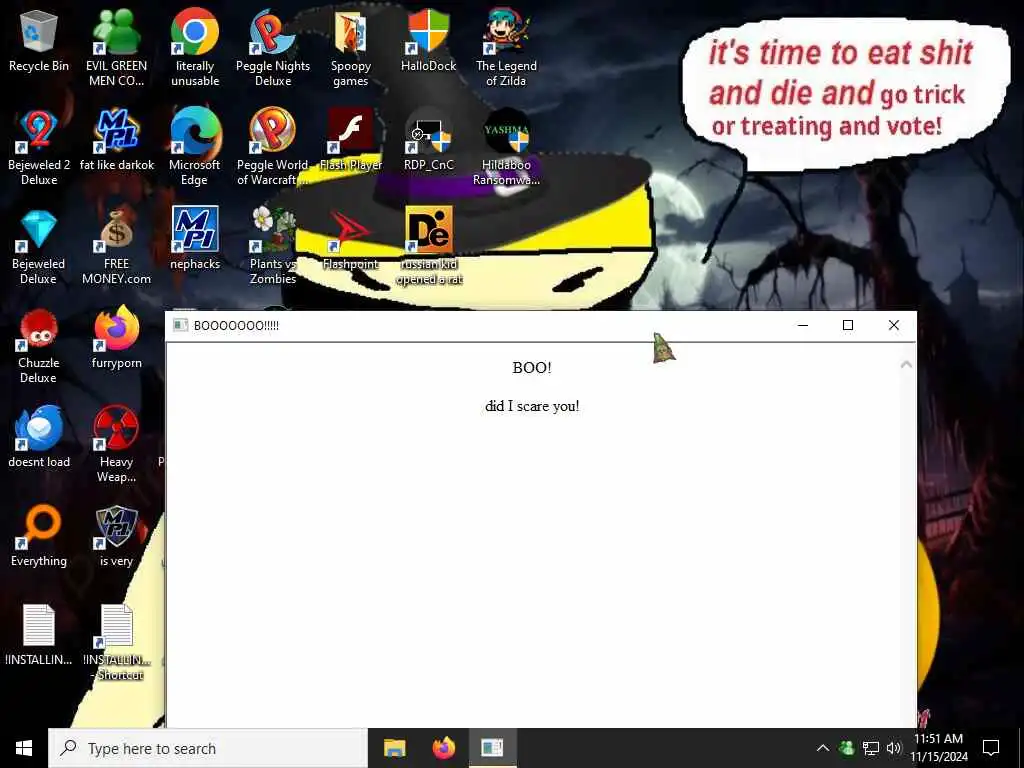Launch Plants vs Zombies
Image resolution: width=1024 pixels, height=768 pixels.
click(272, 247)
